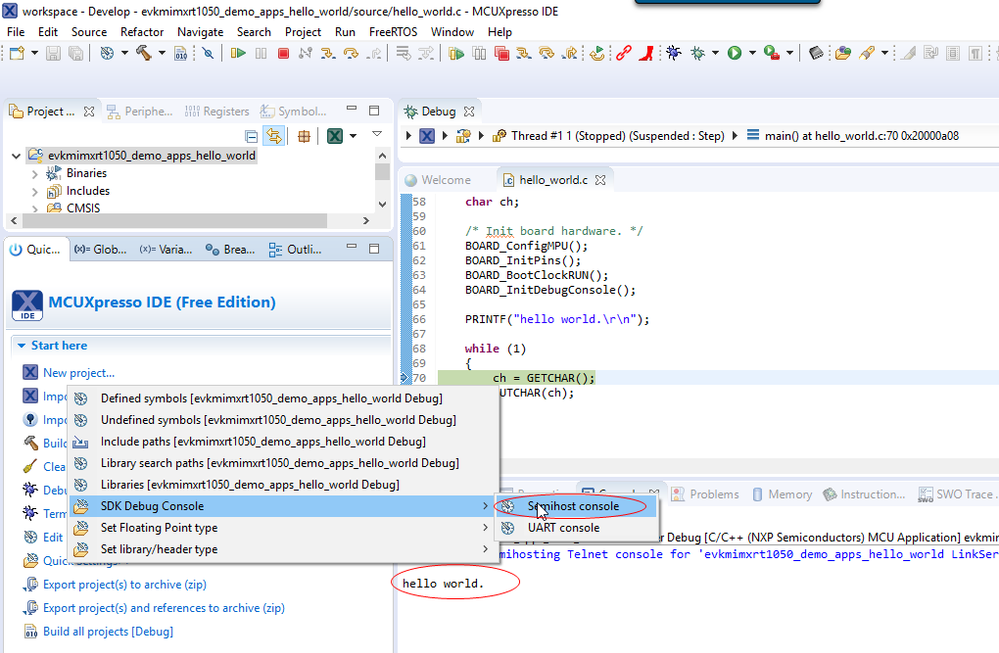Image resolution: width=999 pixels, height=653 pixels.
Task: Open dropdown next to hammer Build icon
Action: coord(162,54)
